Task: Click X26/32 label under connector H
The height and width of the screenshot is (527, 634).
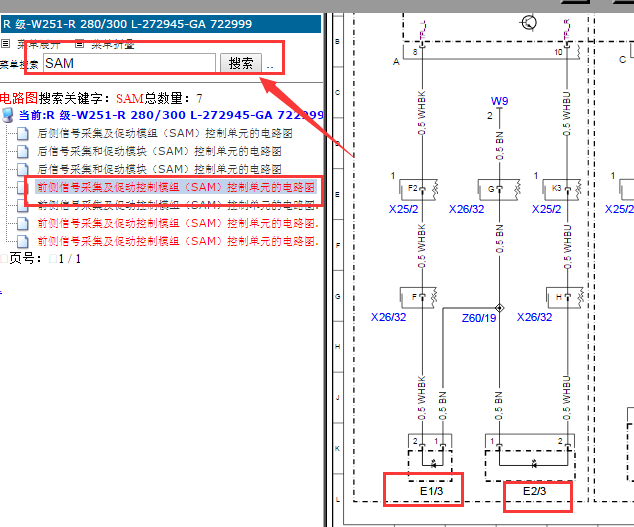Action: [x=534, y=317]
